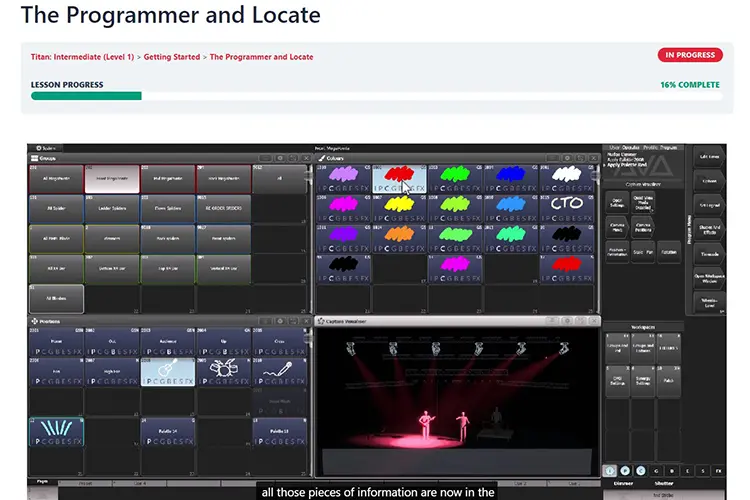Viewport: 750px width, 500px height.
Task: Click the Colours paintbrush title icon
Action: coord(322,158)
